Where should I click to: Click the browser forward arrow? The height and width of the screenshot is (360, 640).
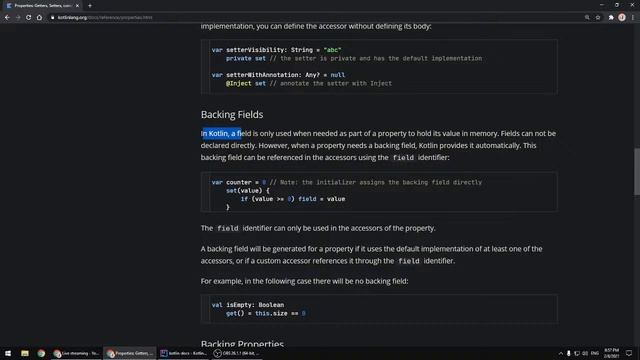[18, 18]
